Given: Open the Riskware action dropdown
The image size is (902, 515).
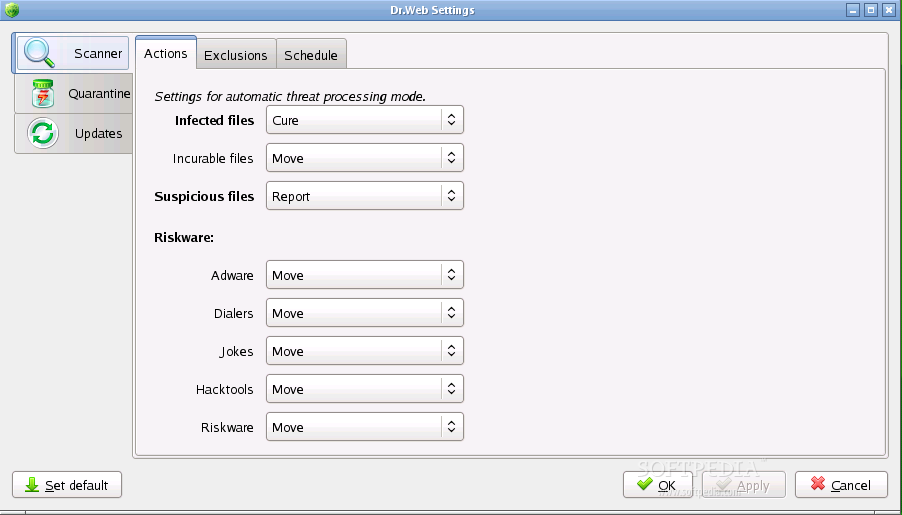Looking at the screenshot, I should [x=365, y=426].
